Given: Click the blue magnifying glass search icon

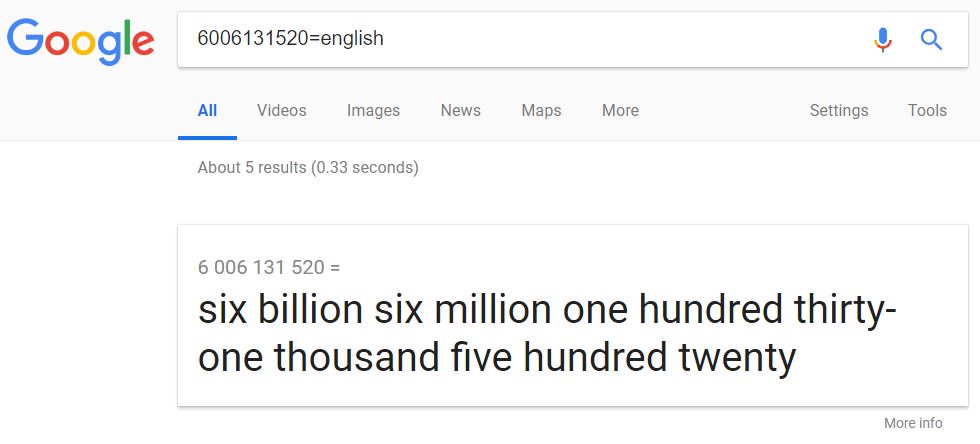Looking at the screenshot, I should click(931, 40).
